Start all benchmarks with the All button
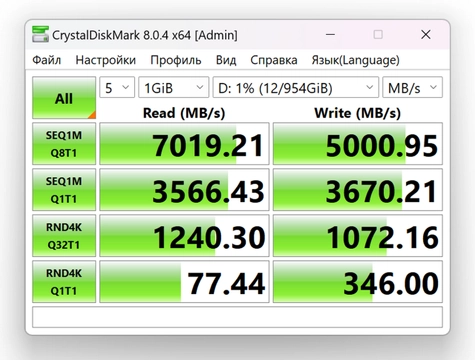This screenshot has height=360, width=475. click(64, 98)
